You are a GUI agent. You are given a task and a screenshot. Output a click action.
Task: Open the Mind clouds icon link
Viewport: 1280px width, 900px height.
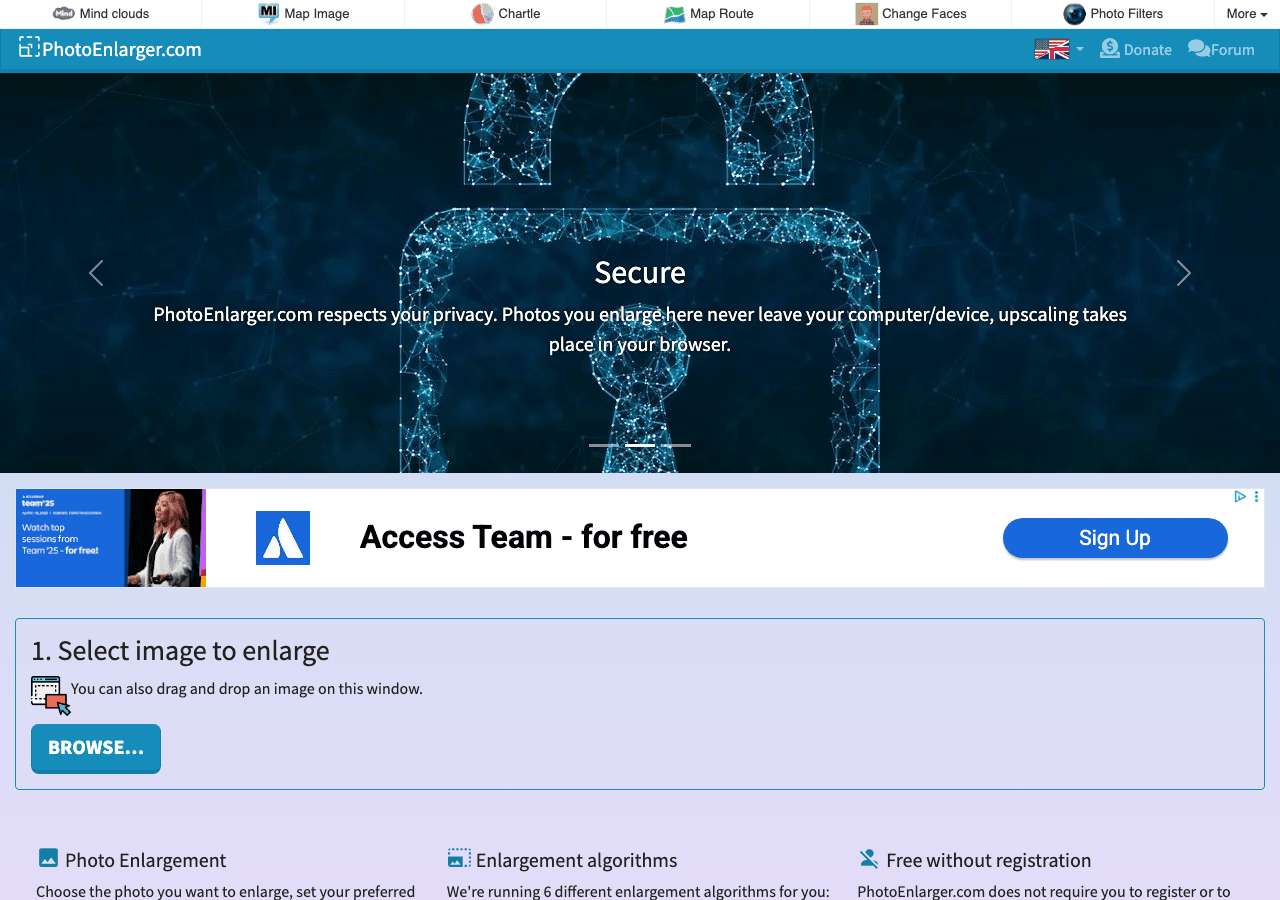tap(64, 14)
